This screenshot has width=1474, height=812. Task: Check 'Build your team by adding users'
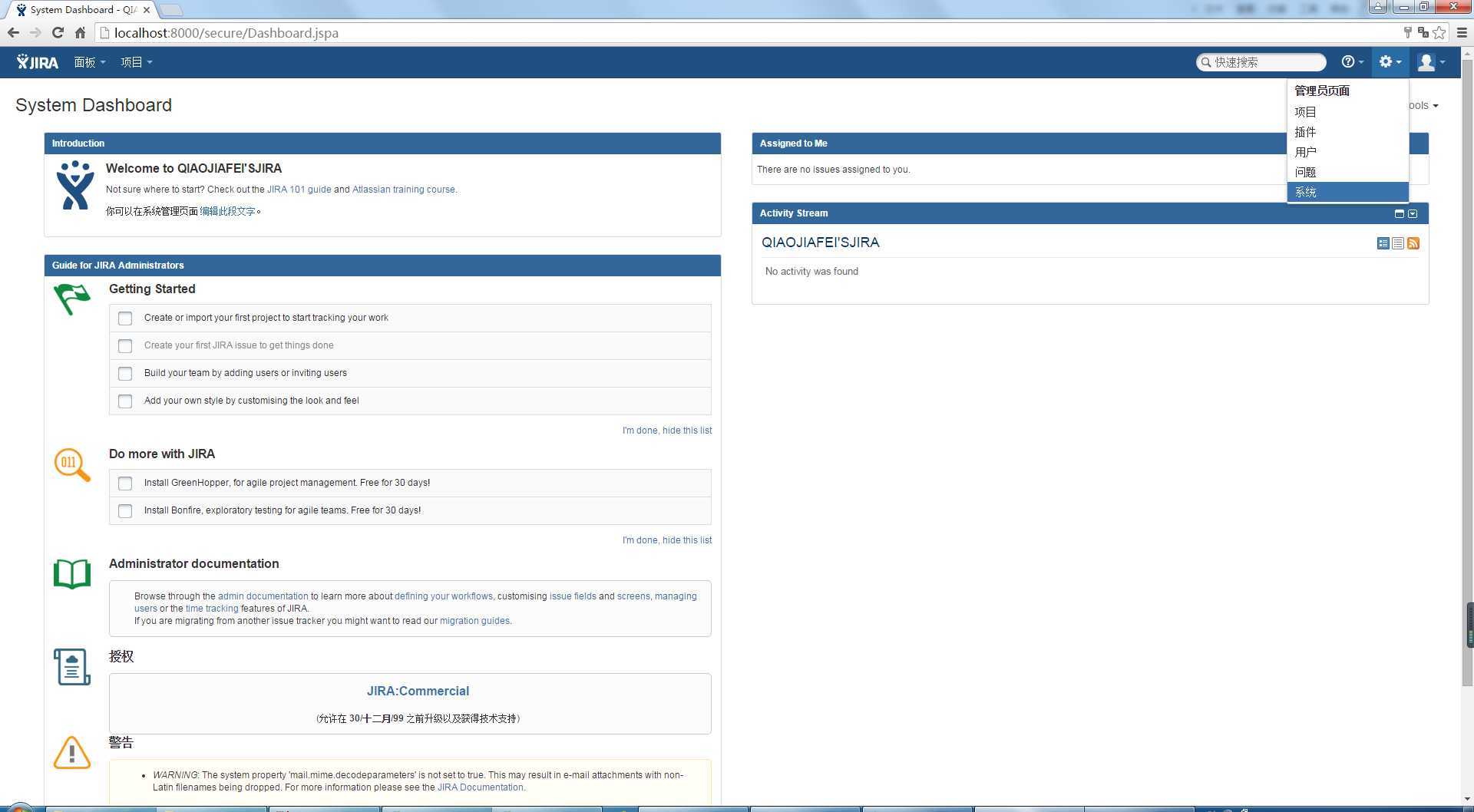125,374
